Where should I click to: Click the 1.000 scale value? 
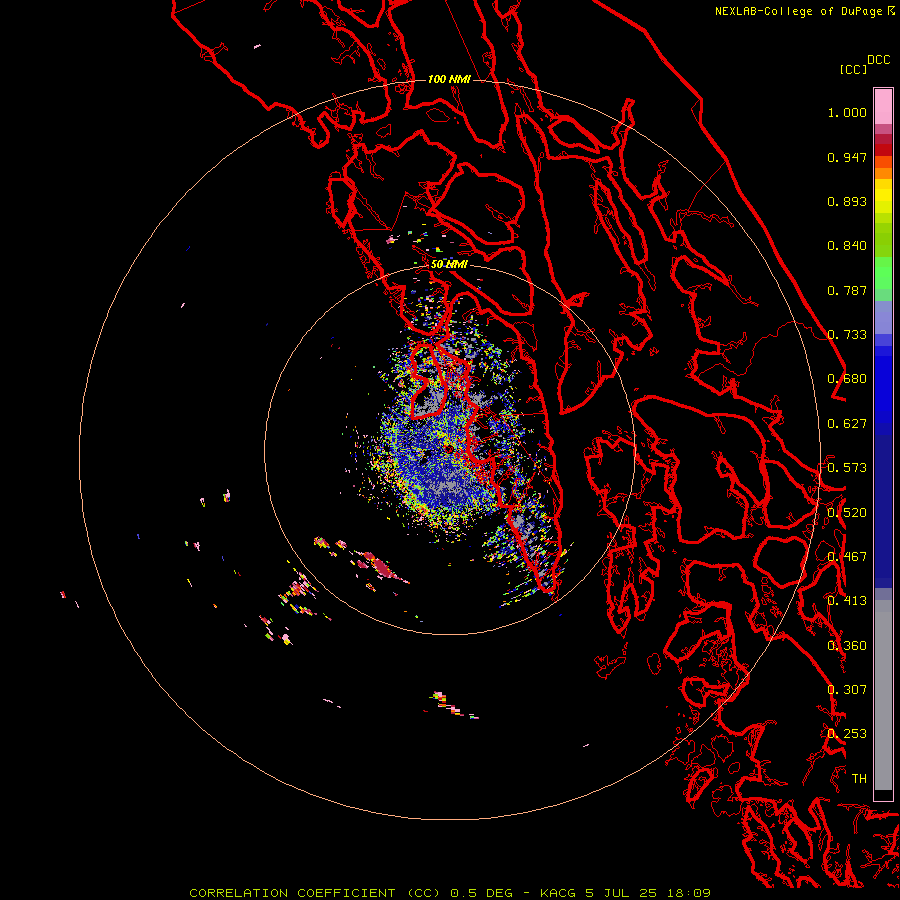point(847,112)
